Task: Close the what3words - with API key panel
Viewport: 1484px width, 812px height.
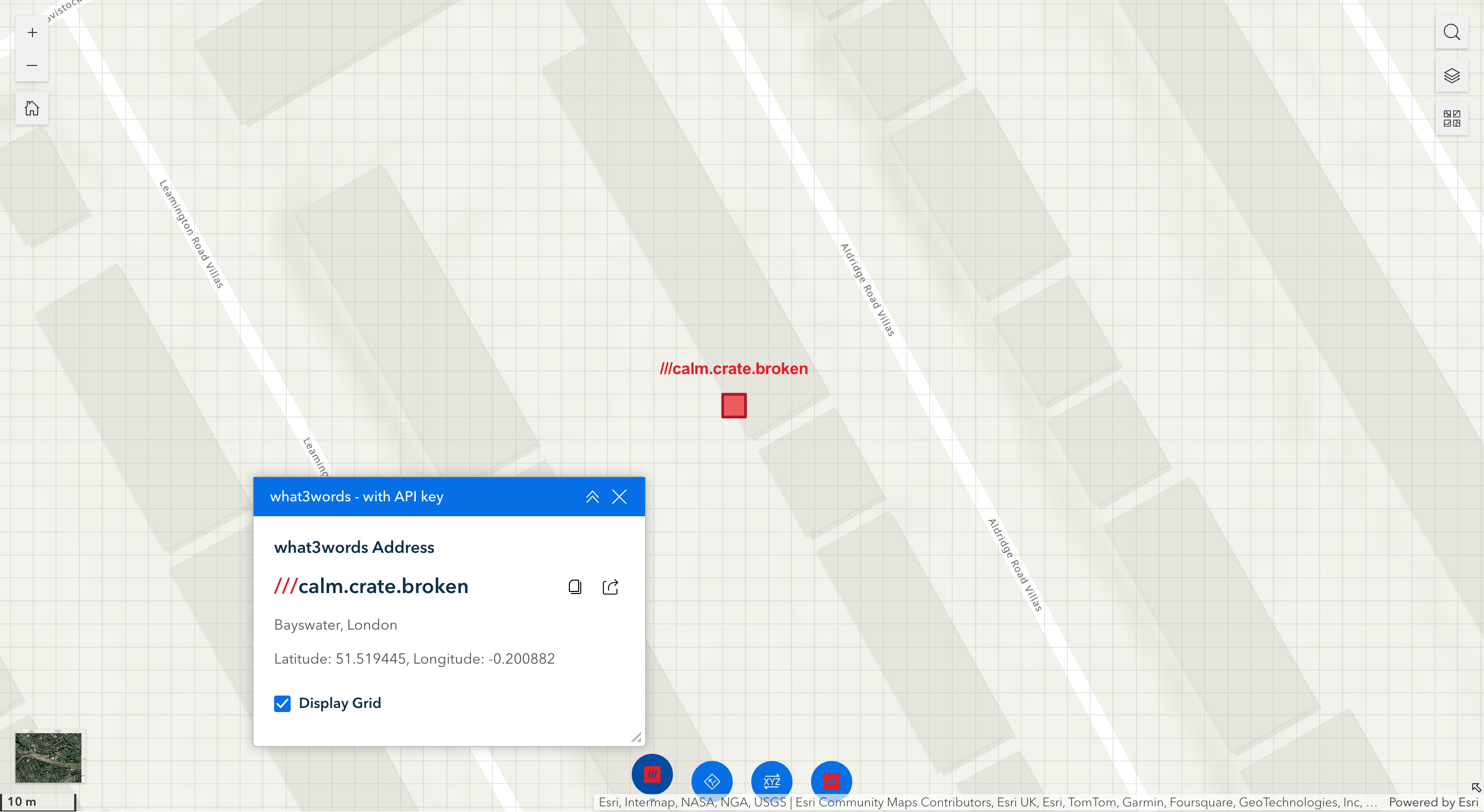Action: pos(619,497)
